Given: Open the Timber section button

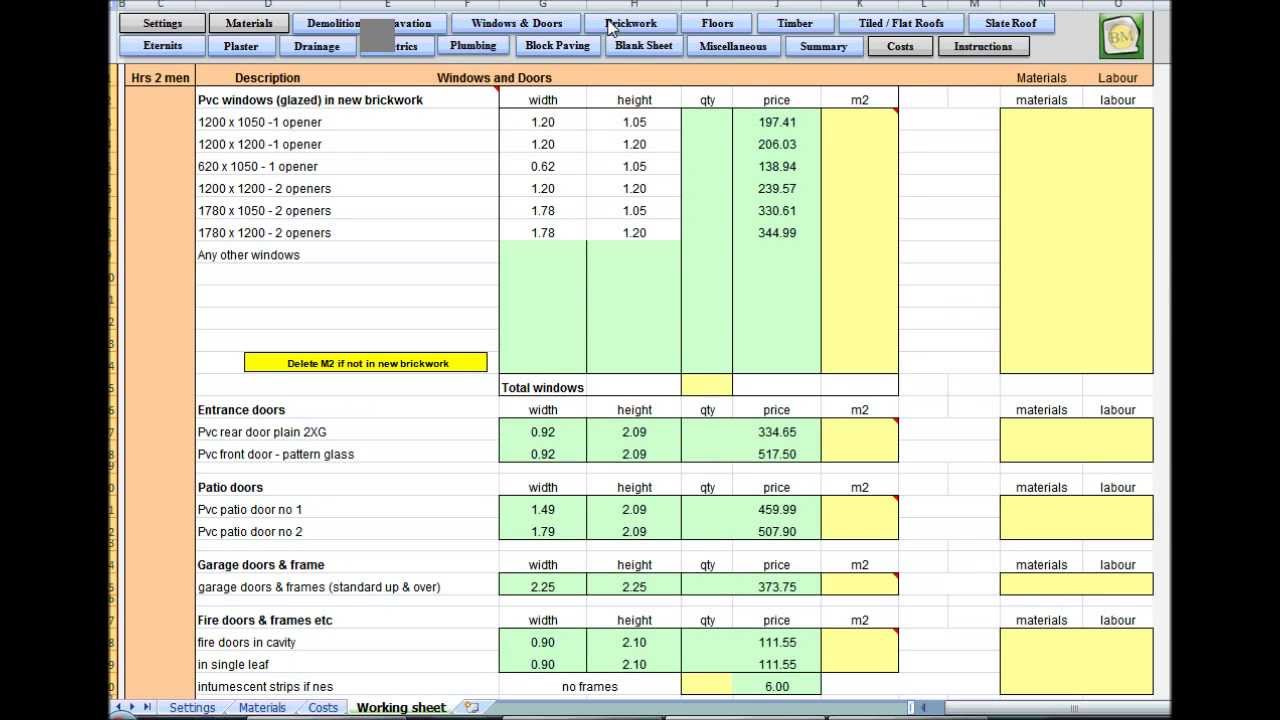Looking at the screenshot, I should (795, 23).
